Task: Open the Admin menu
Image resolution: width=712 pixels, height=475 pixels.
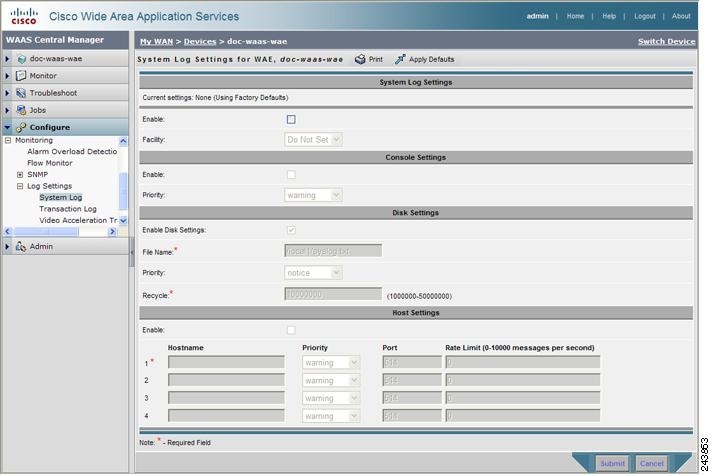Action: (41, 247)
